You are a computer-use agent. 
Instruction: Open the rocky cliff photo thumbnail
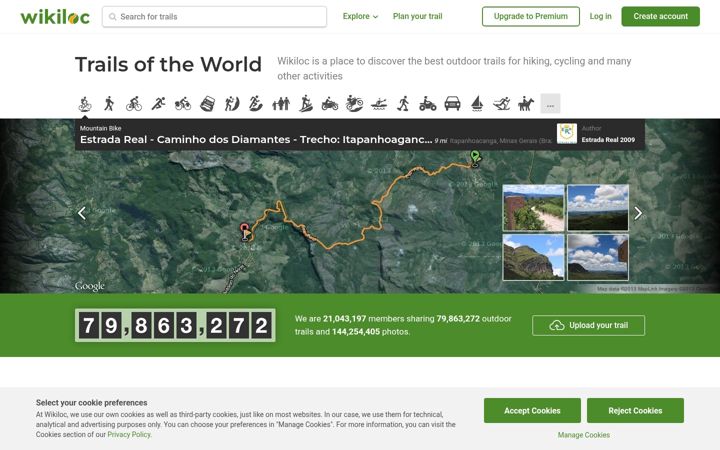coord(534,257)
